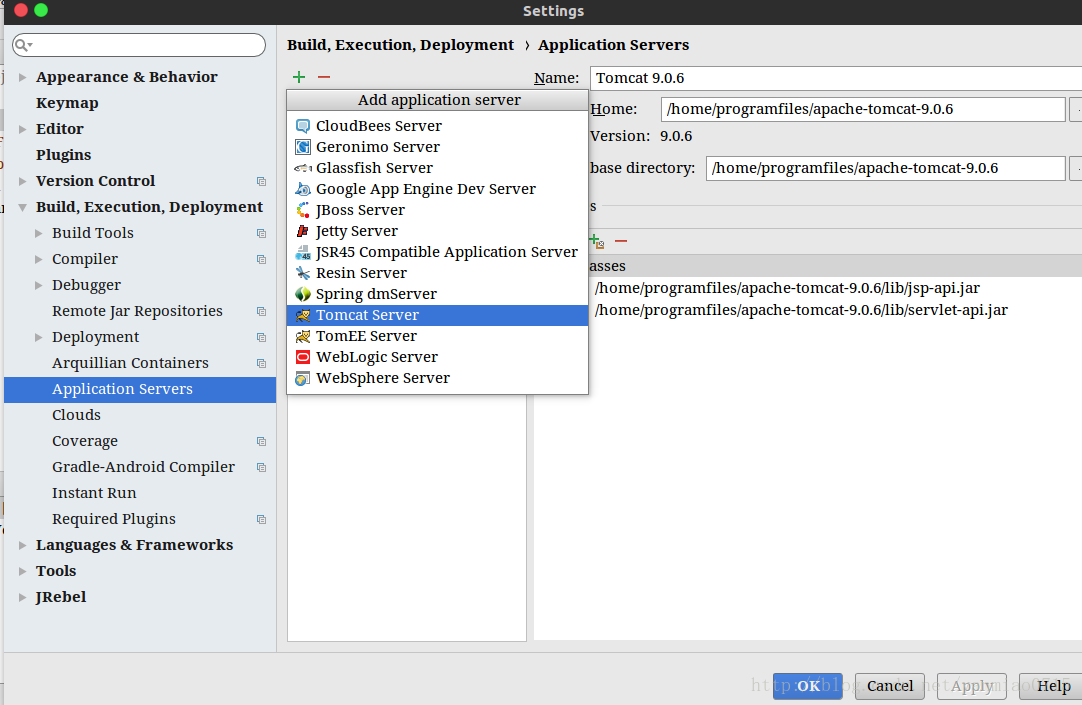Expand the Tools section

pyautogui.click(x=23, y=571)
